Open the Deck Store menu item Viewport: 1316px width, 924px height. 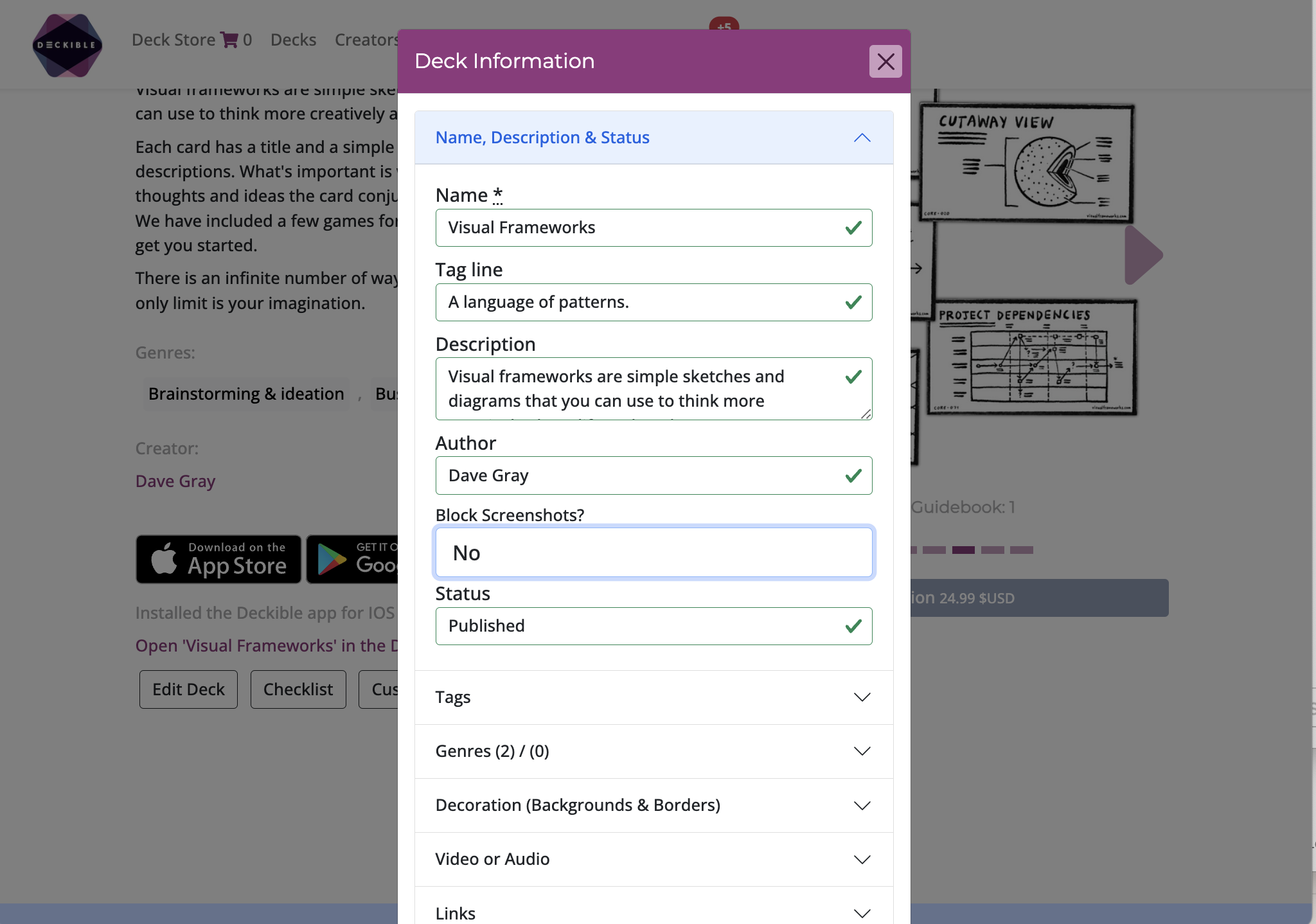click(x=173, y=40)
